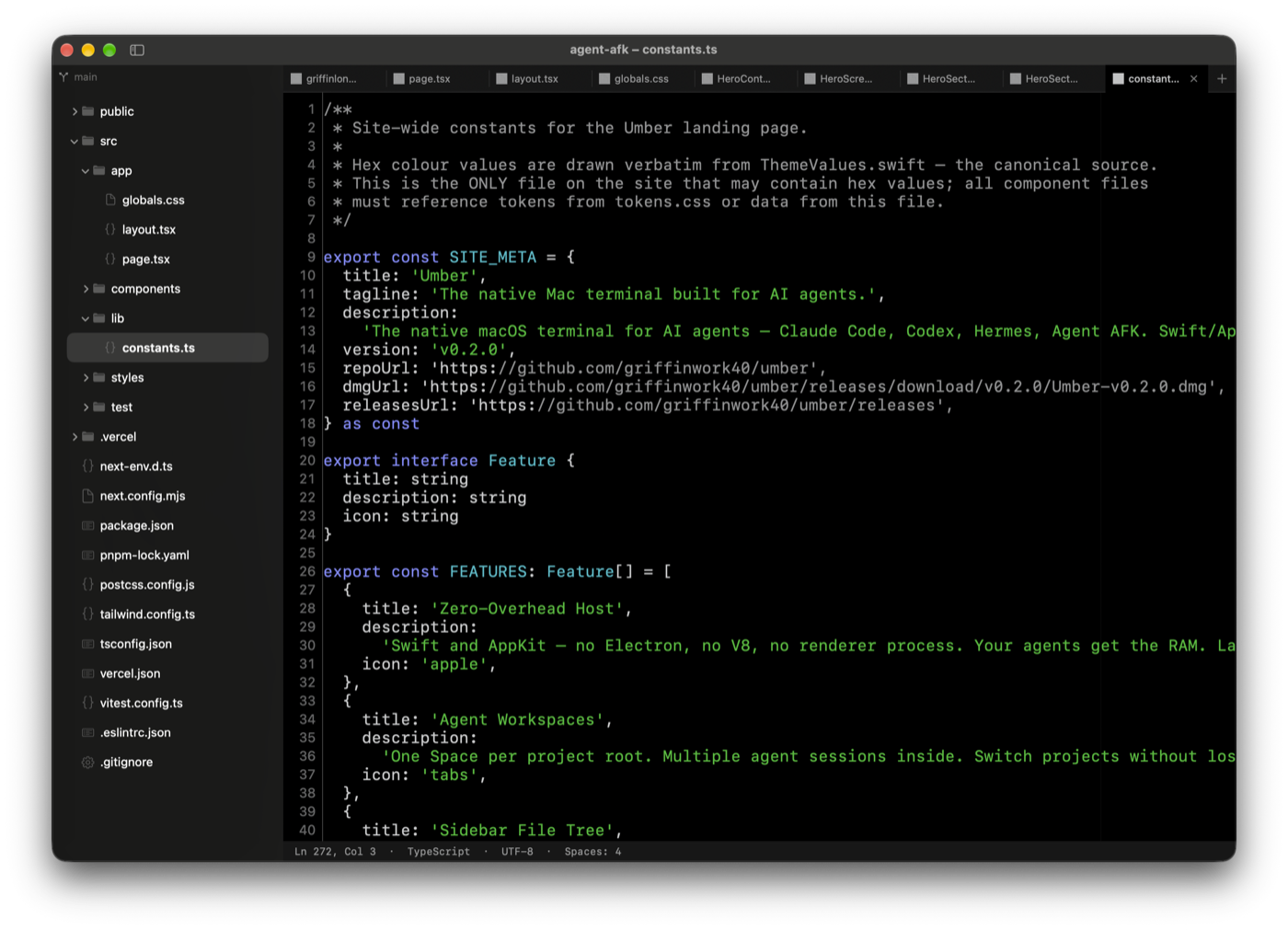Click the constants.ts braces file icon
Viewport: 1288px width, 930px height.
point(110,348)
